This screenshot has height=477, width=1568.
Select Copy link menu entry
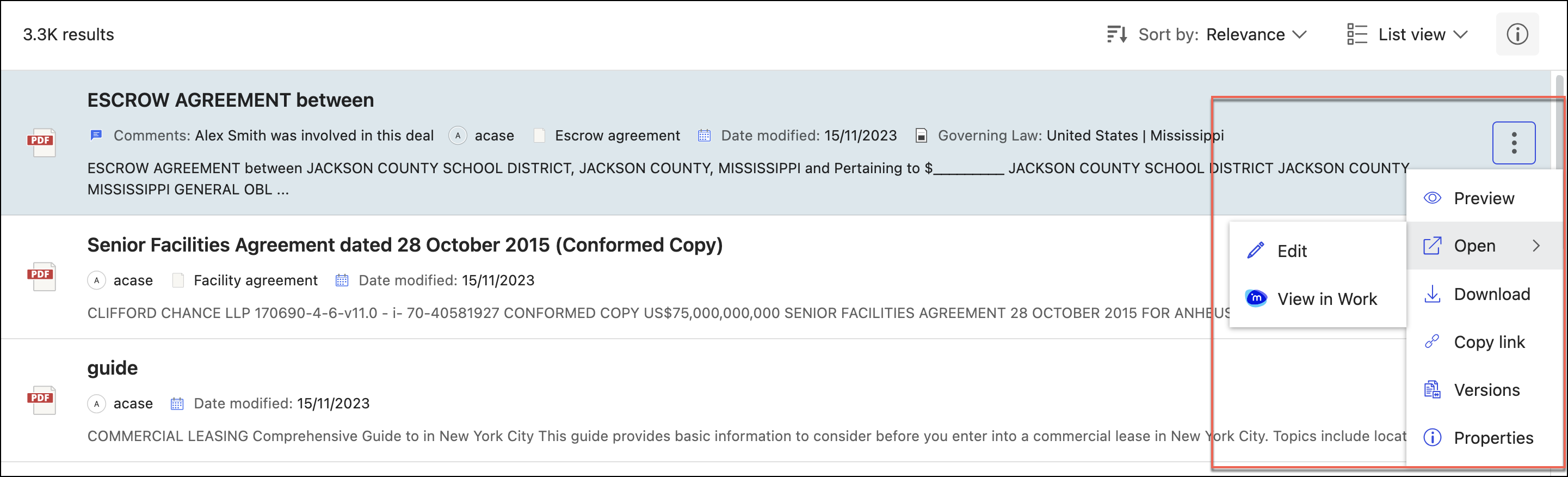1488,343
